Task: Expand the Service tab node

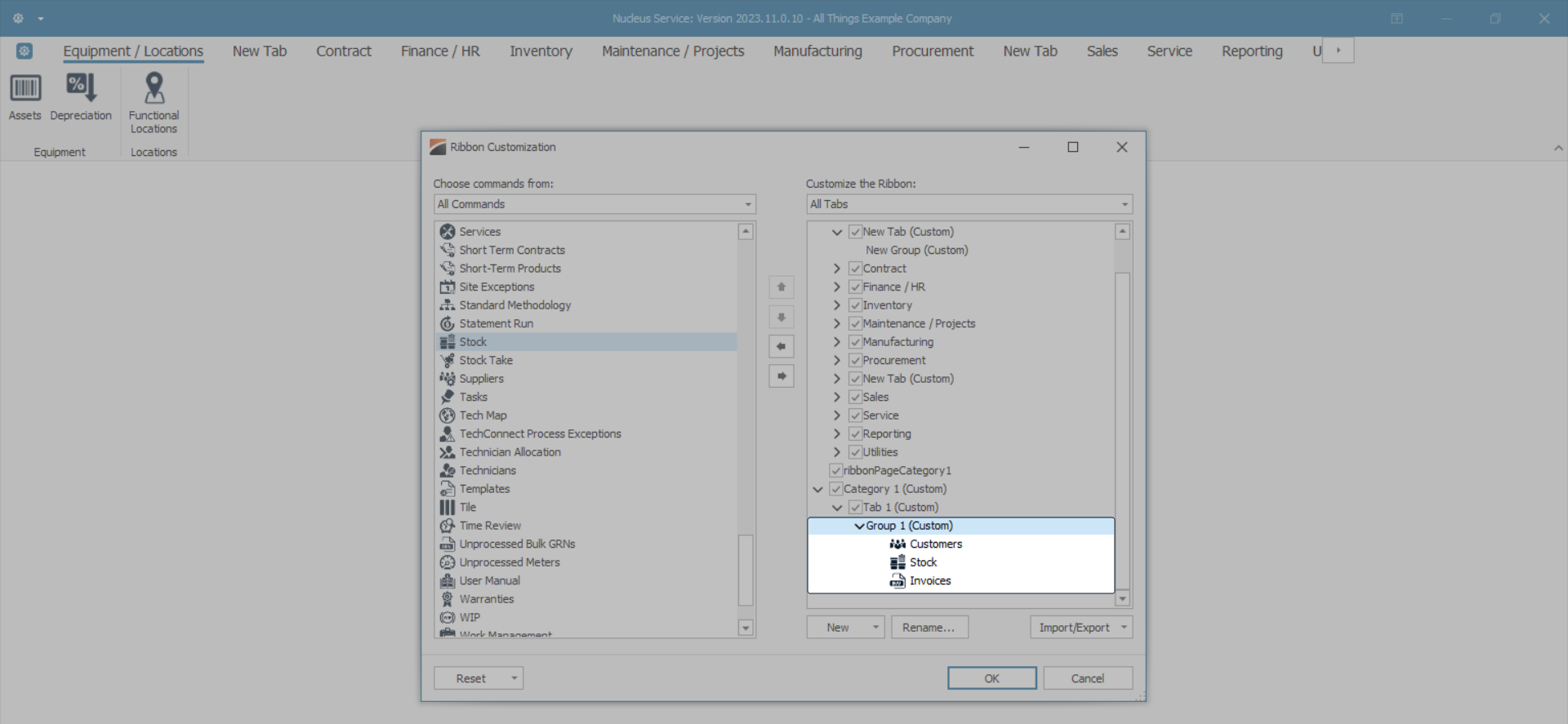Action: (x=837, y=415)
